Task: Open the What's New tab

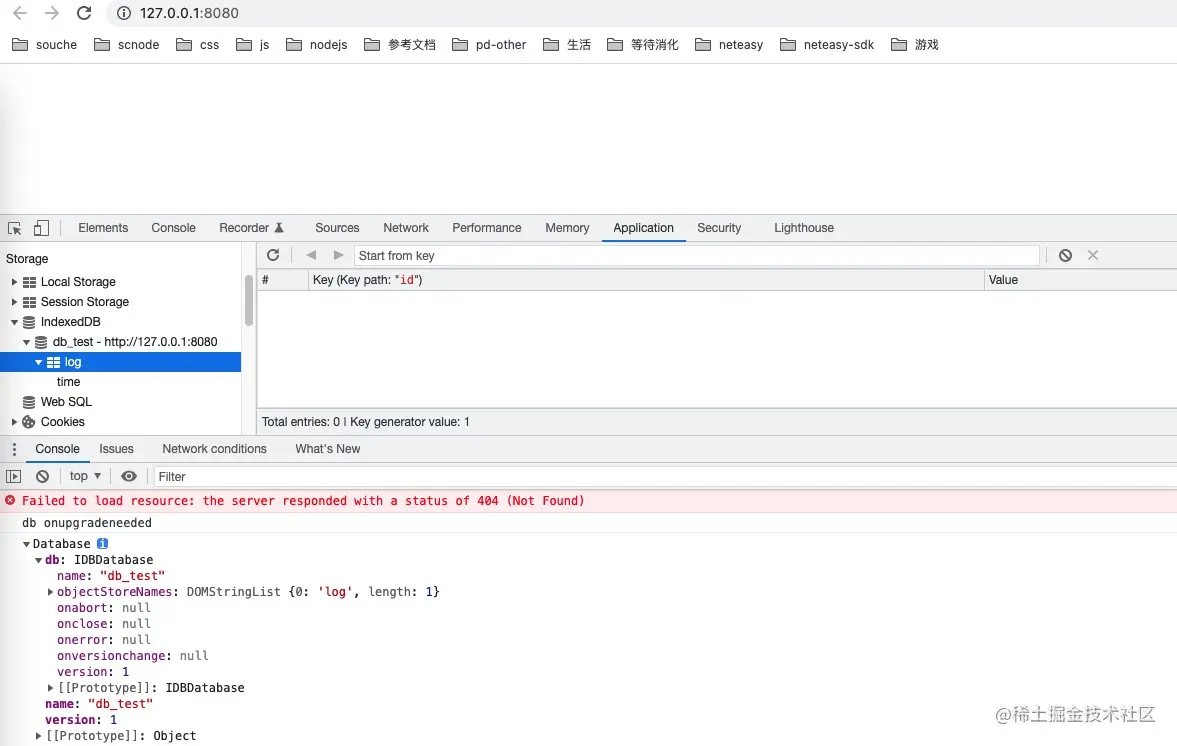Action: (327, 449)
